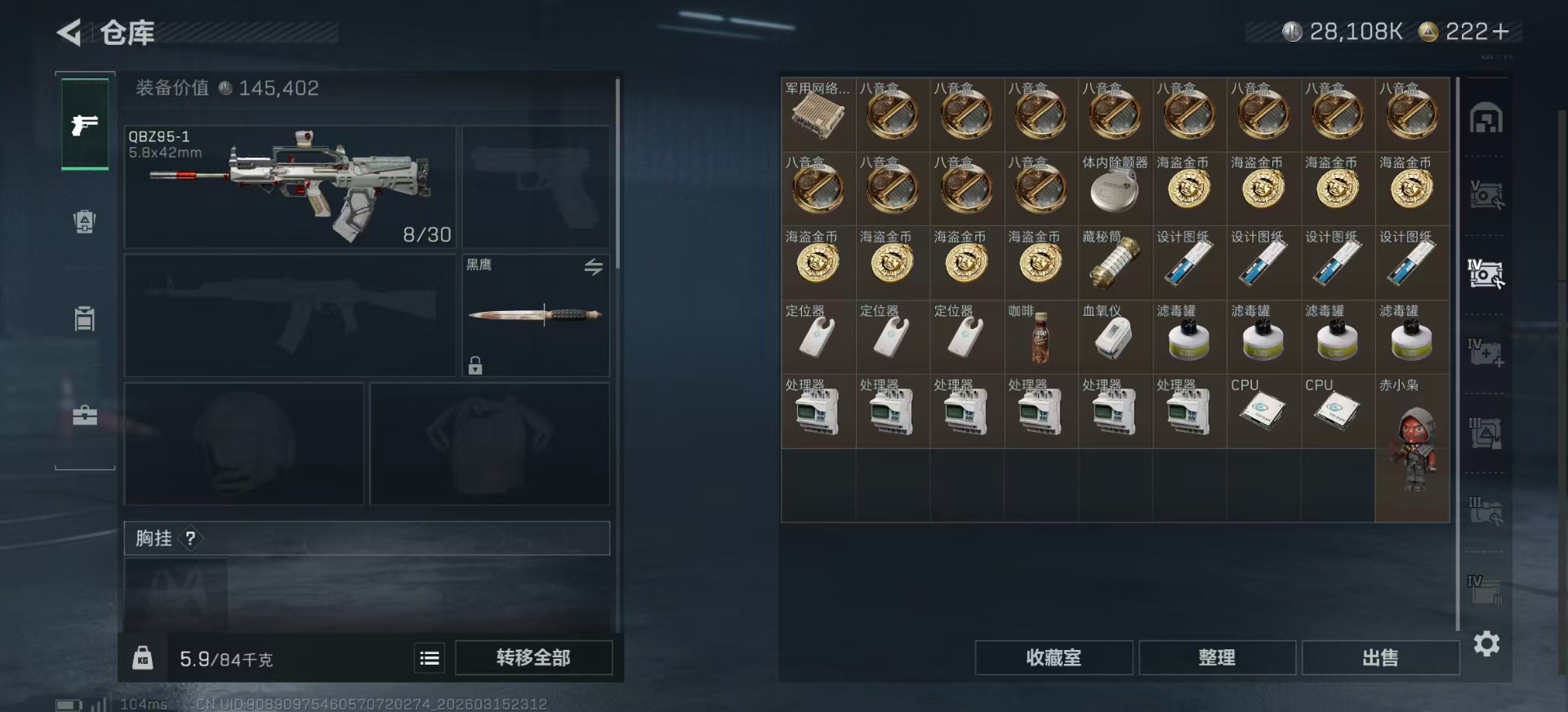Select the 军用网络 item in the stash
Viewport: 1568px width, 712px height.
[818, 114]
